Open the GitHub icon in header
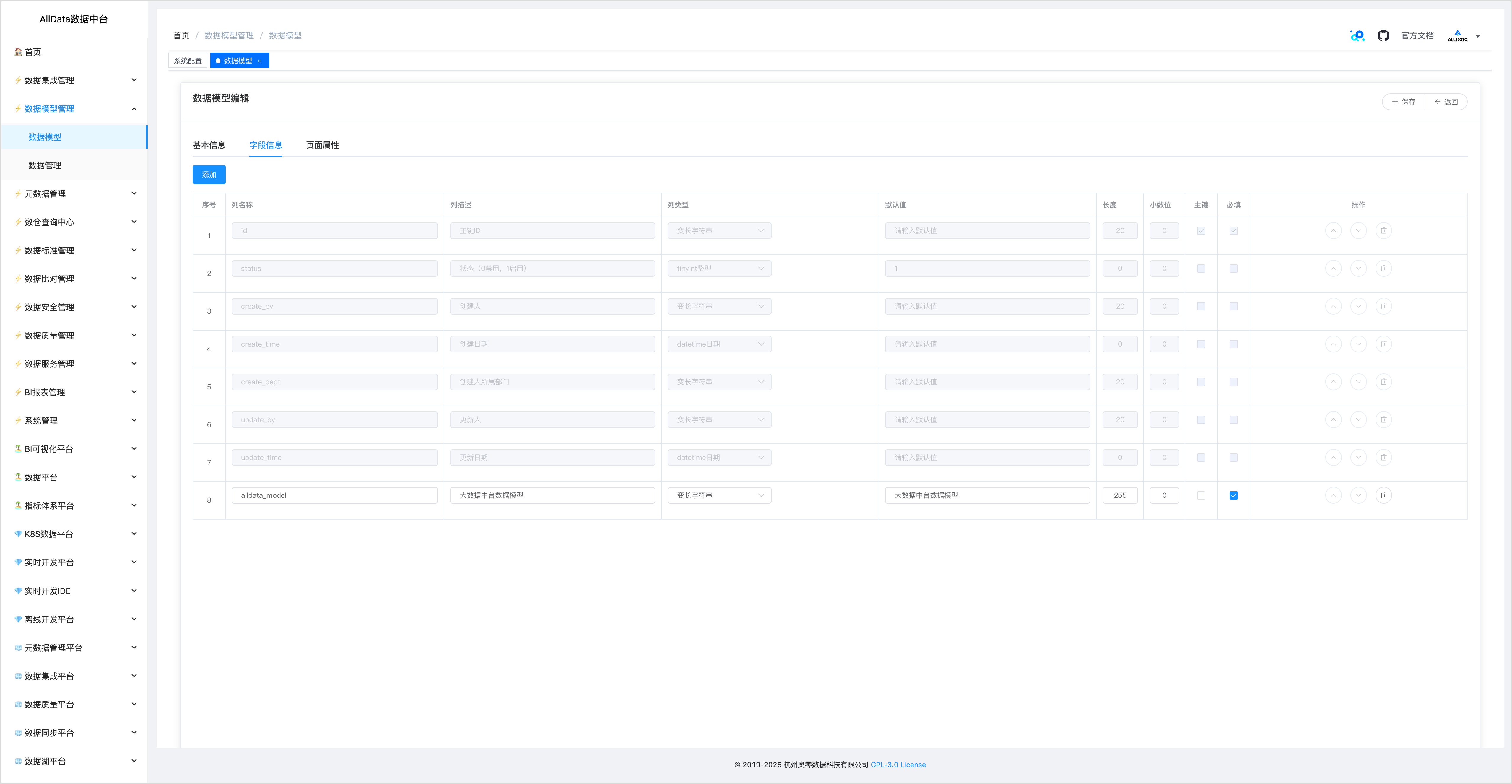 (1383, 36)
